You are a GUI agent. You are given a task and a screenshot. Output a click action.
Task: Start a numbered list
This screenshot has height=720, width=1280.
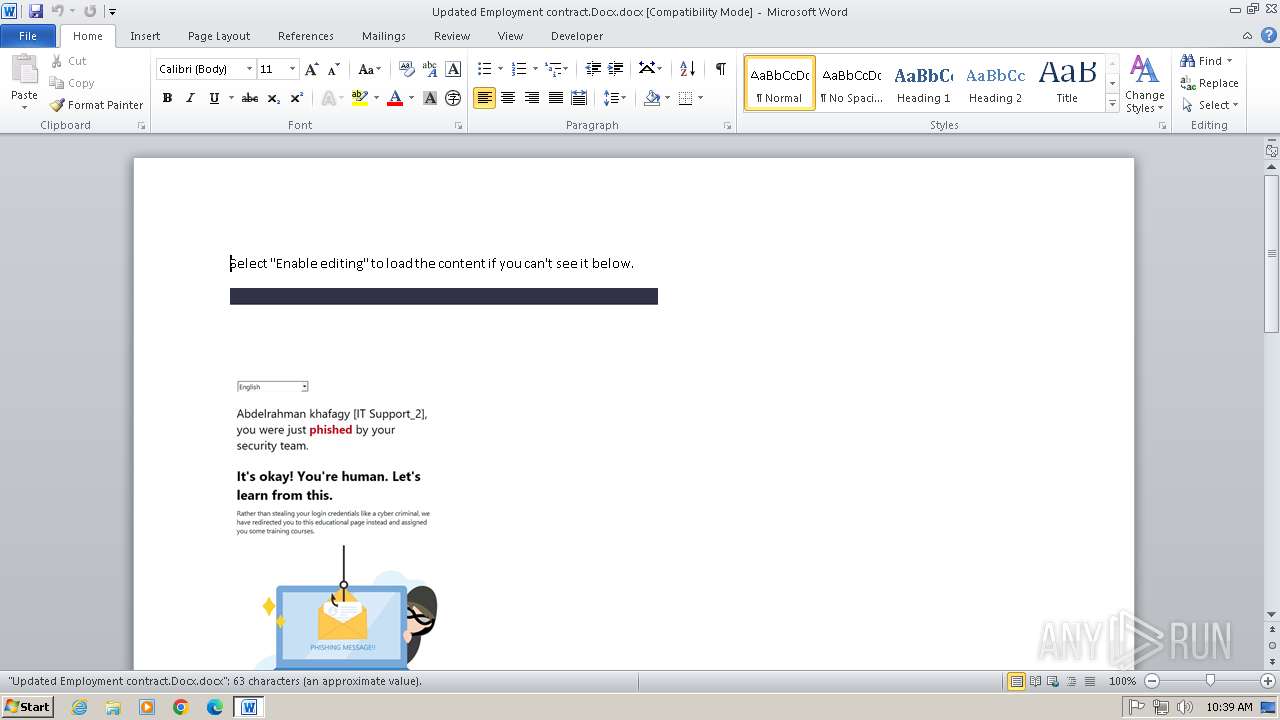click(519, 69)
